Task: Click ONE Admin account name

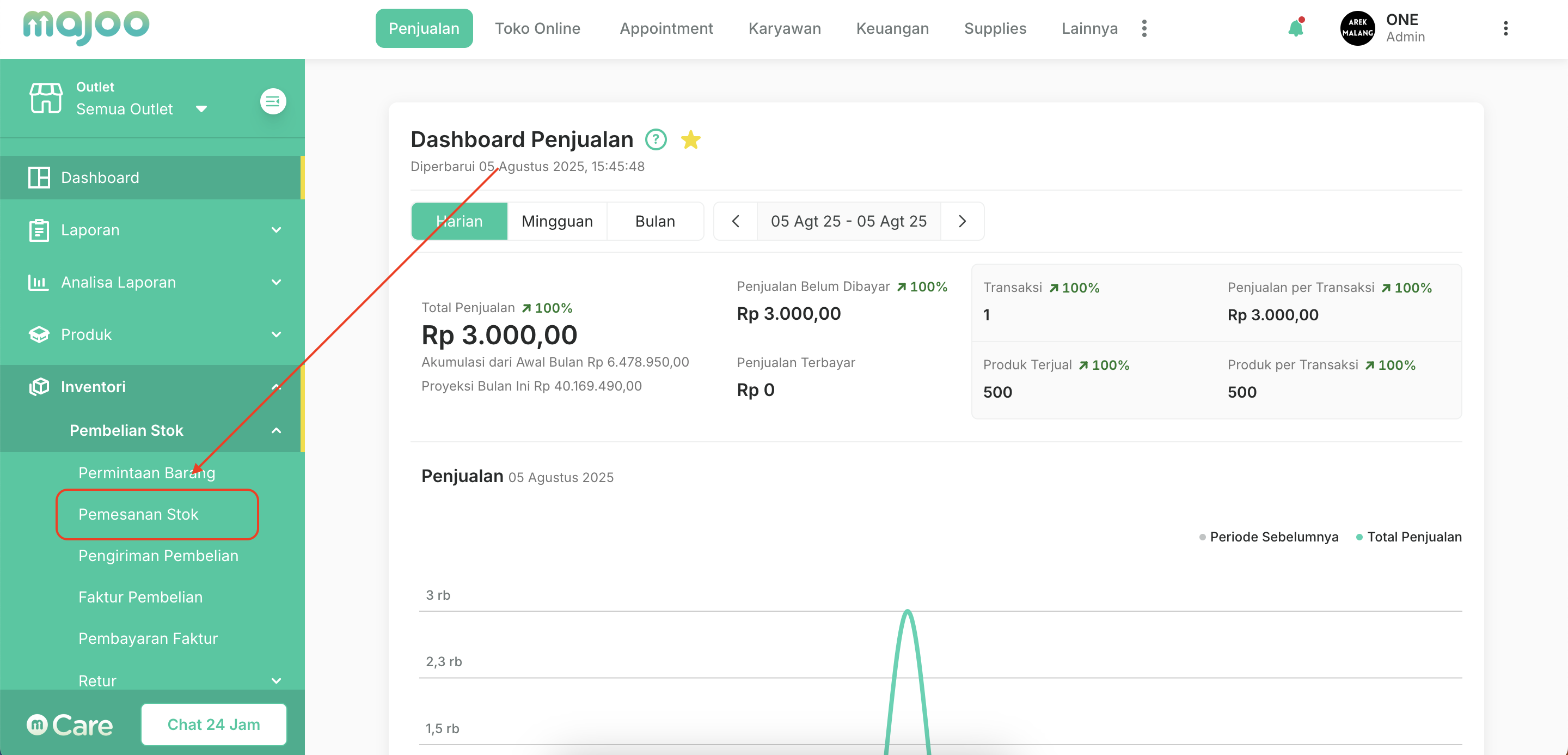Action: pos(1405,28)
